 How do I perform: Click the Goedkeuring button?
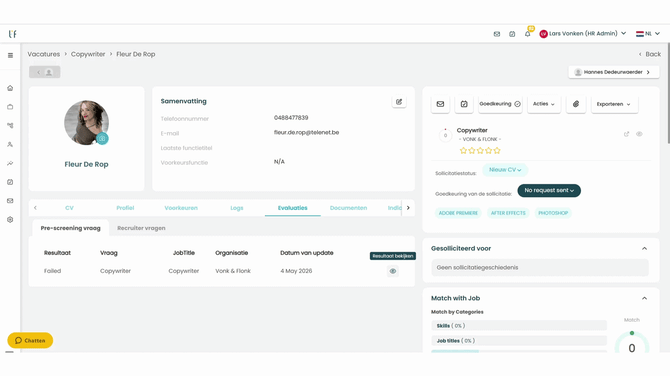(500, 104)
